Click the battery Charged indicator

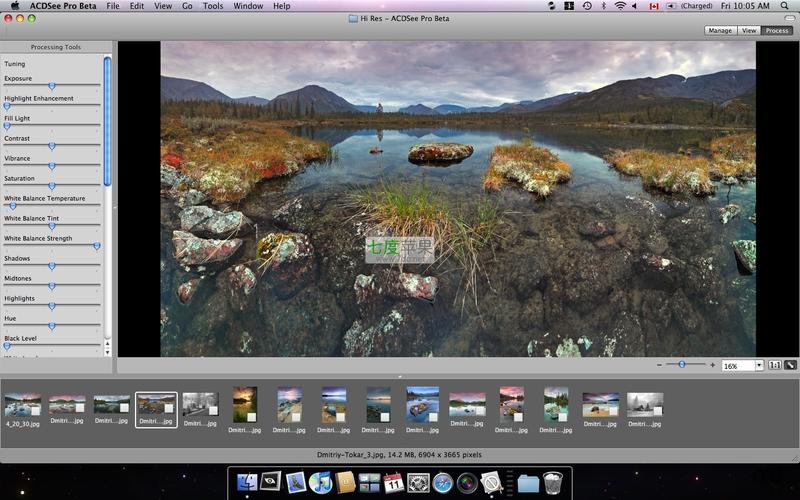(x=689, y=6)
